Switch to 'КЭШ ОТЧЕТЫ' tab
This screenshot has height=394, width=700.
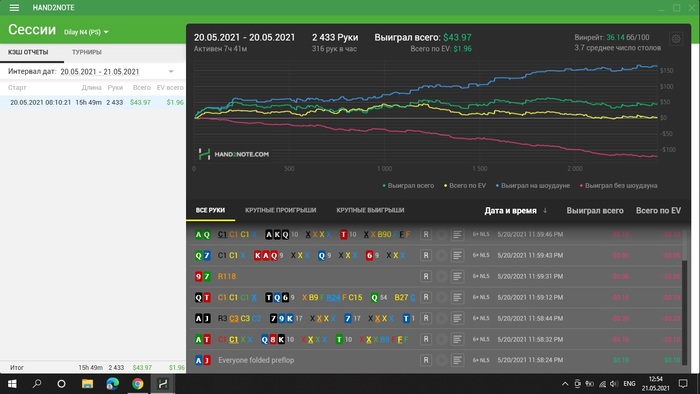(x=28, y=52)
